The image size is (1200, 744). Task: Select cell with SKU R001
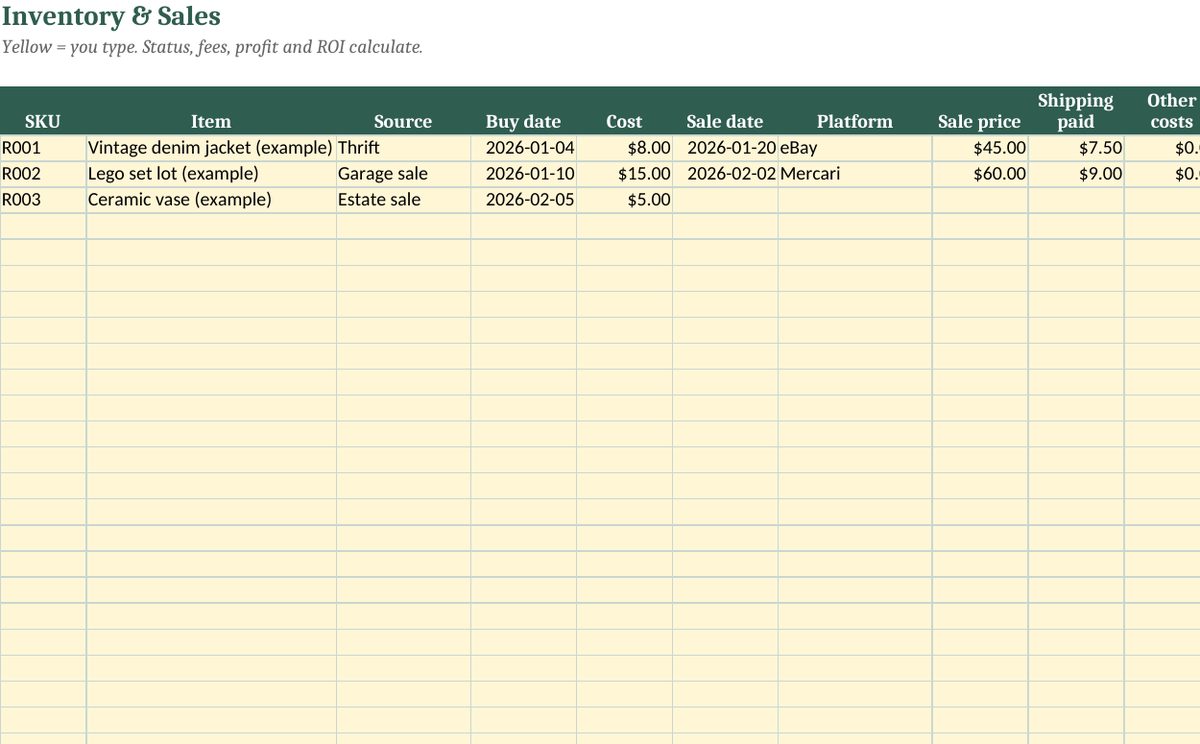(x=43, y=148)
